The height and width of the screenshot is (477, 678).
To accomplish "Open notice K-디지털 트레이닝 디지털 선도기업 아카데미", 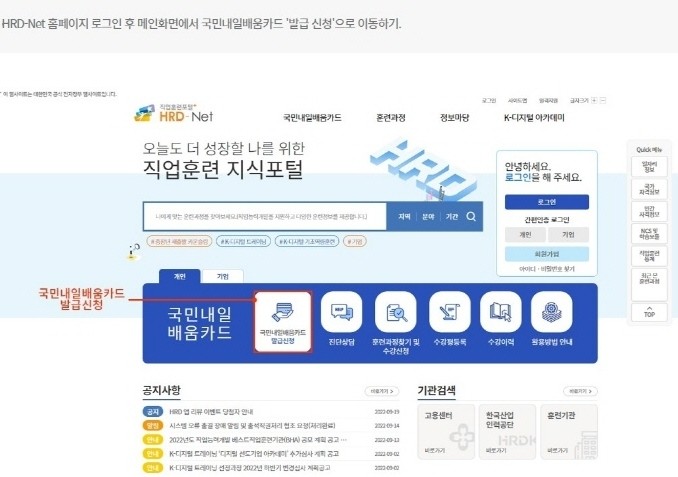I will tap(254, 454).
